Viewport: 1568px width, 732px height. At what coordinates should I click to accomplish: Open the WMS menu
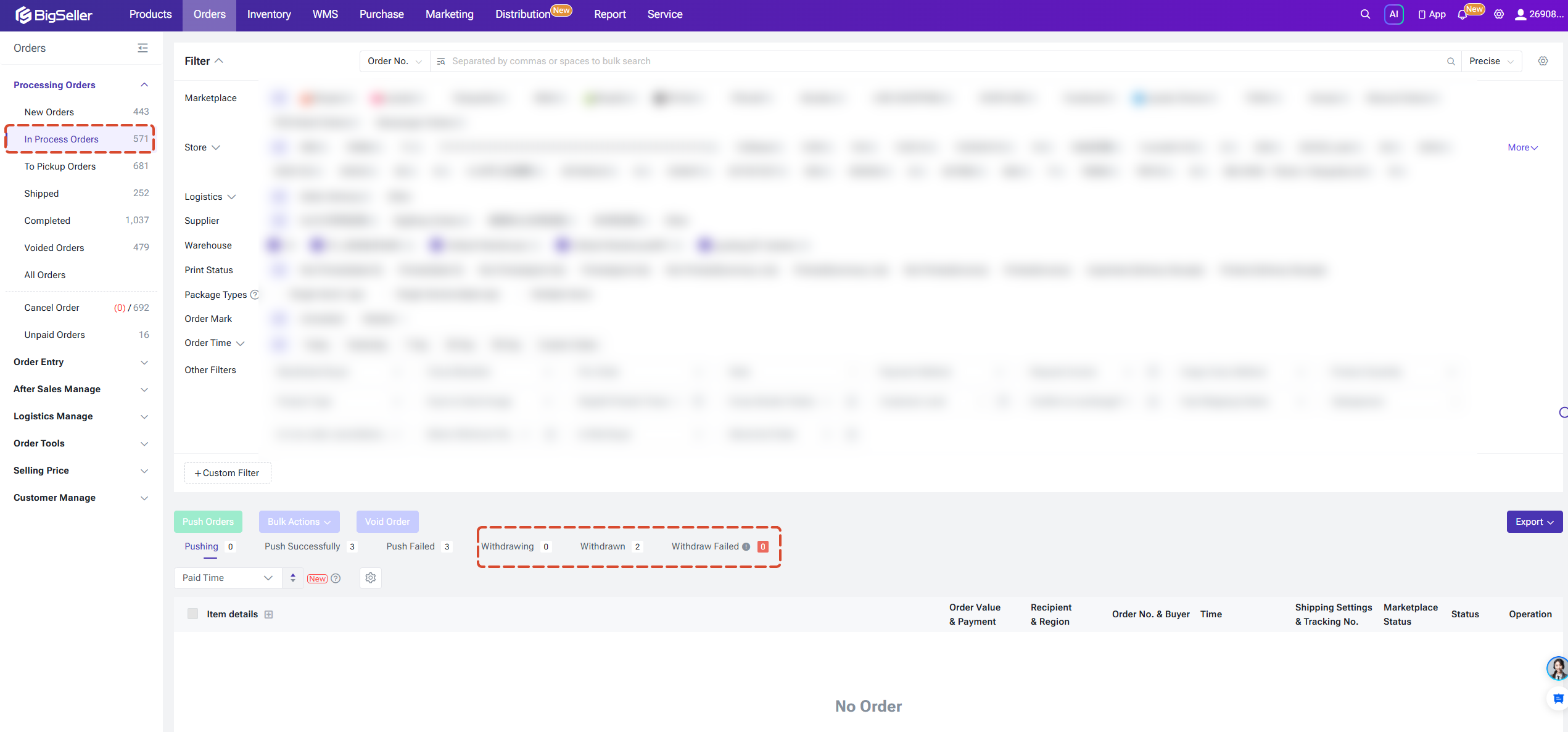tap(325, 14)
